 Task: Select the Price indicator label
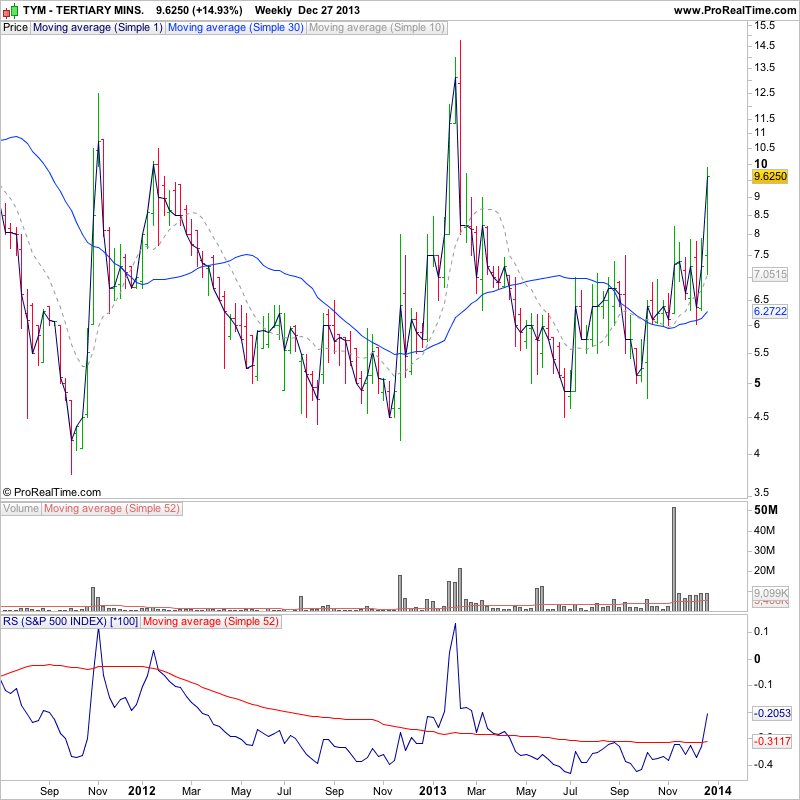click(15, 28)
